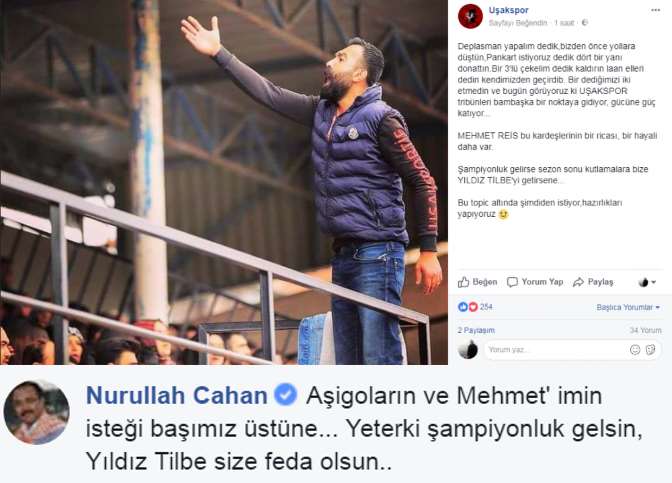The width and height of the screenshot is (672, 483).
Task: Open Nurullah Cahan's profile name
Action: [177, 395]
